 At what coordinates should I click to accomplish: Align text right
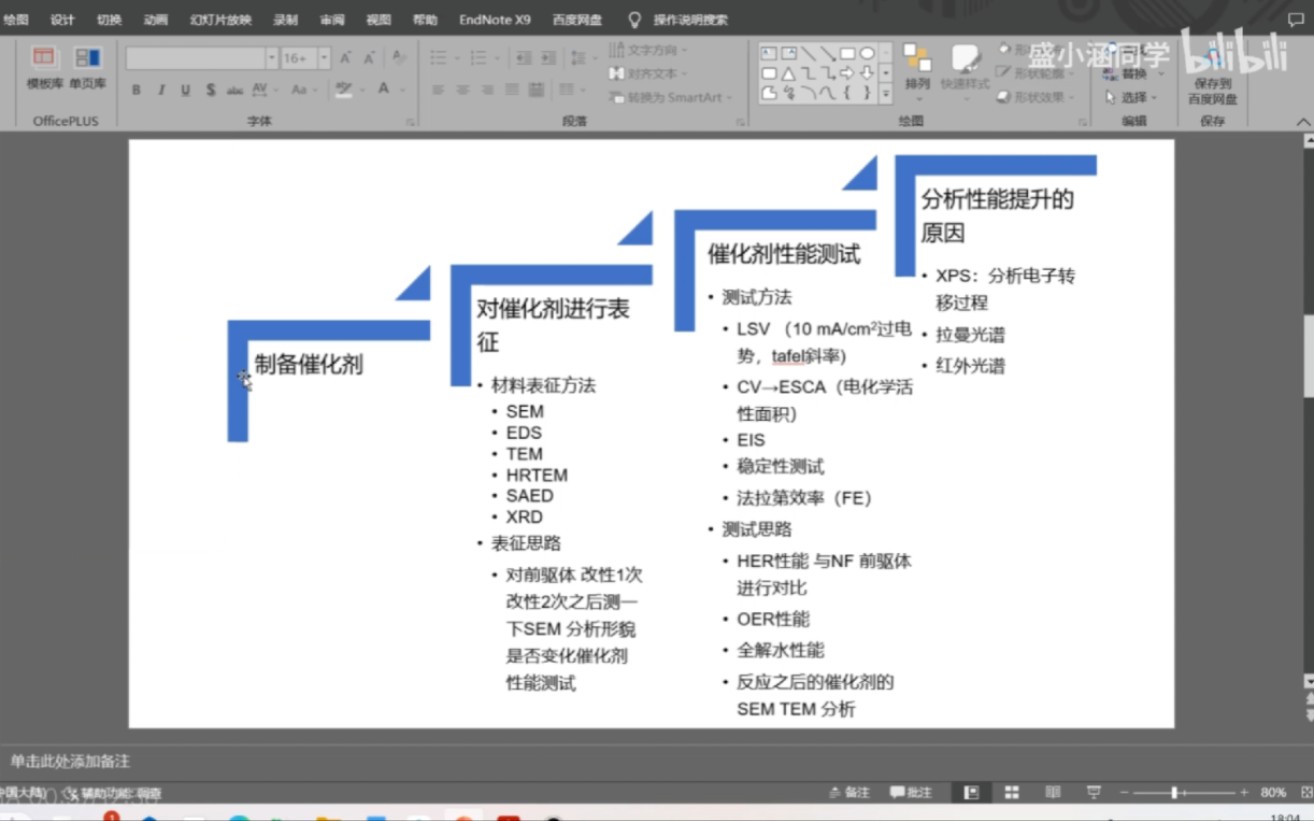tap(487, 90)
